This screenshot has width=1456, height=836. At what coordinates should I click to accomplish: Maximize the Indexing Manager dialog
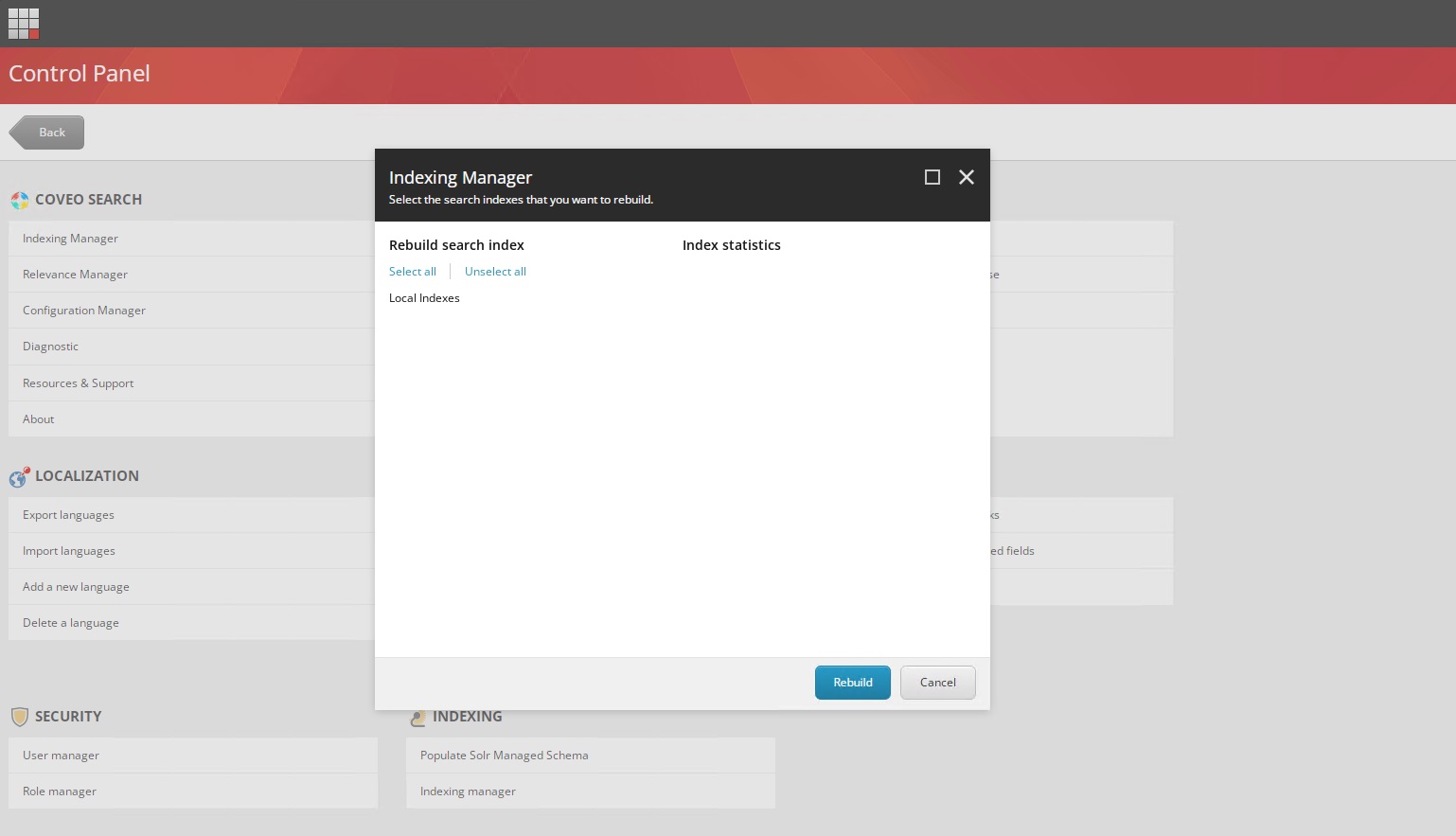pos(932,177)
